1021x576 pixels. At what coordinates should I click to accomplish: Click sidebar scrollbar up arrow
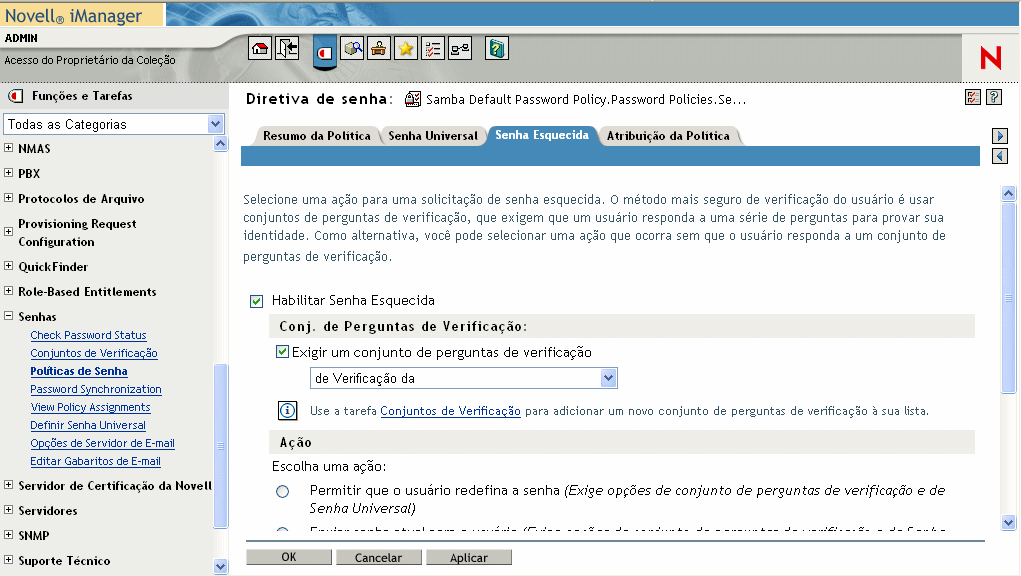click(221, 144)
